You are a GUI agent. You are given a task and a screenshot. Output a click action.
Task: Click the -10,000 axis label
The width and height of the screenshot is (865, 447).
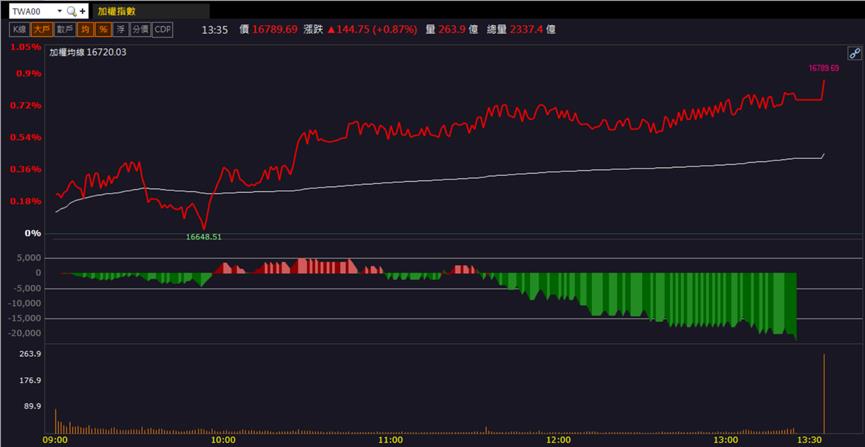click(25, 303)
